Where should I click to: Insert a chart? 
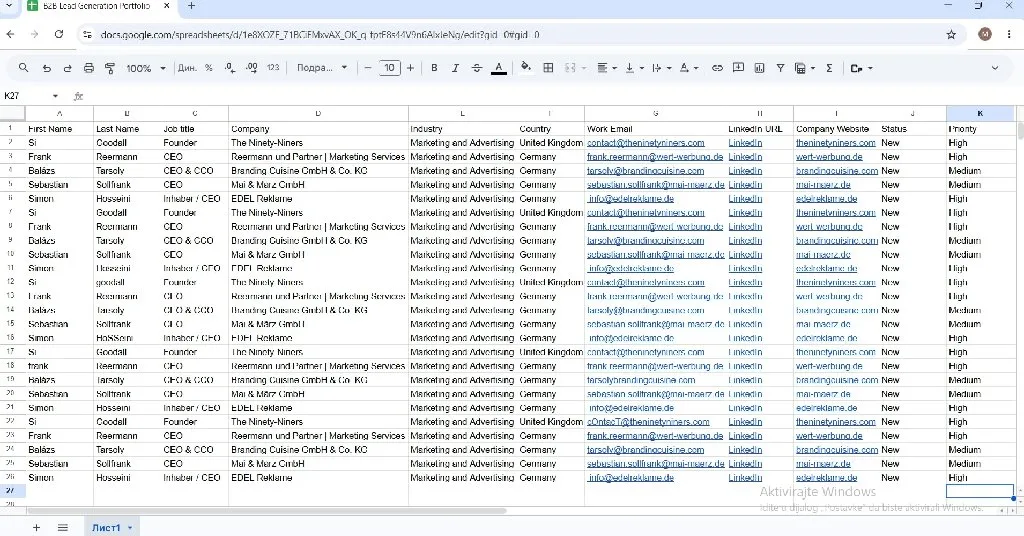coord(760,68)
